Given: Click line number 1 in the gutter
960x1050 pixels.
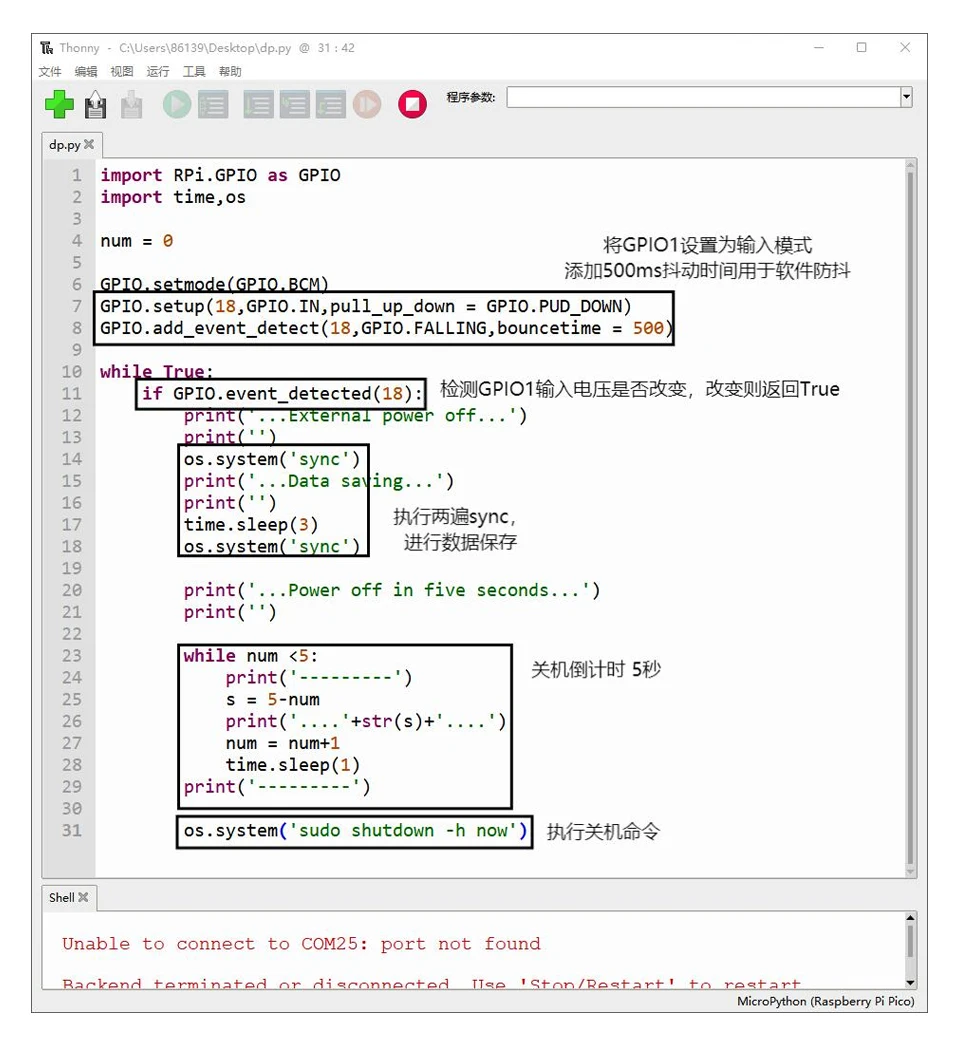Looking at the screenshot, I should tap(77, 175).
